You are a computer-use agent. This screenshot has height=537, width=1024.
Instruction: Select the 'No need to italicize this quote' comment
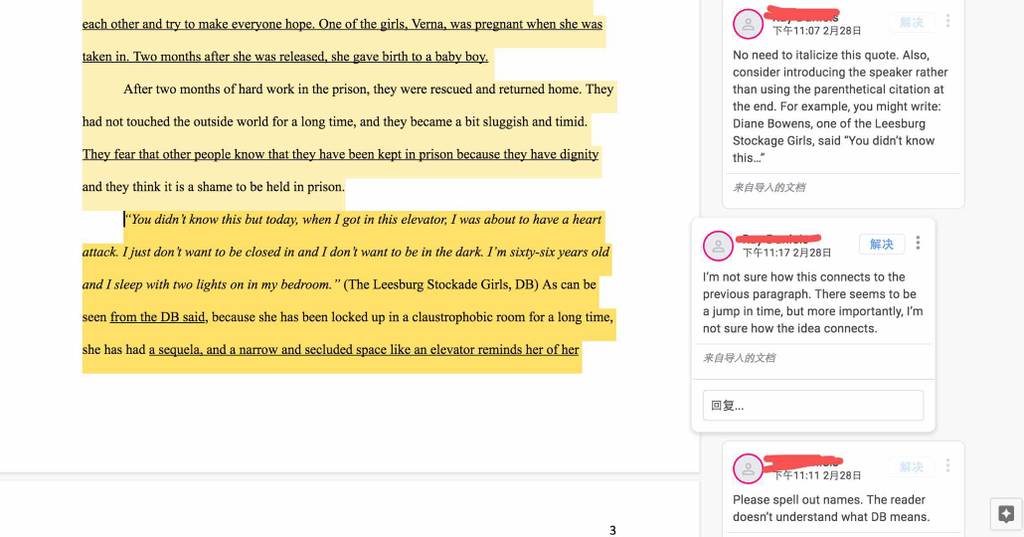click(x=840, y=106)
